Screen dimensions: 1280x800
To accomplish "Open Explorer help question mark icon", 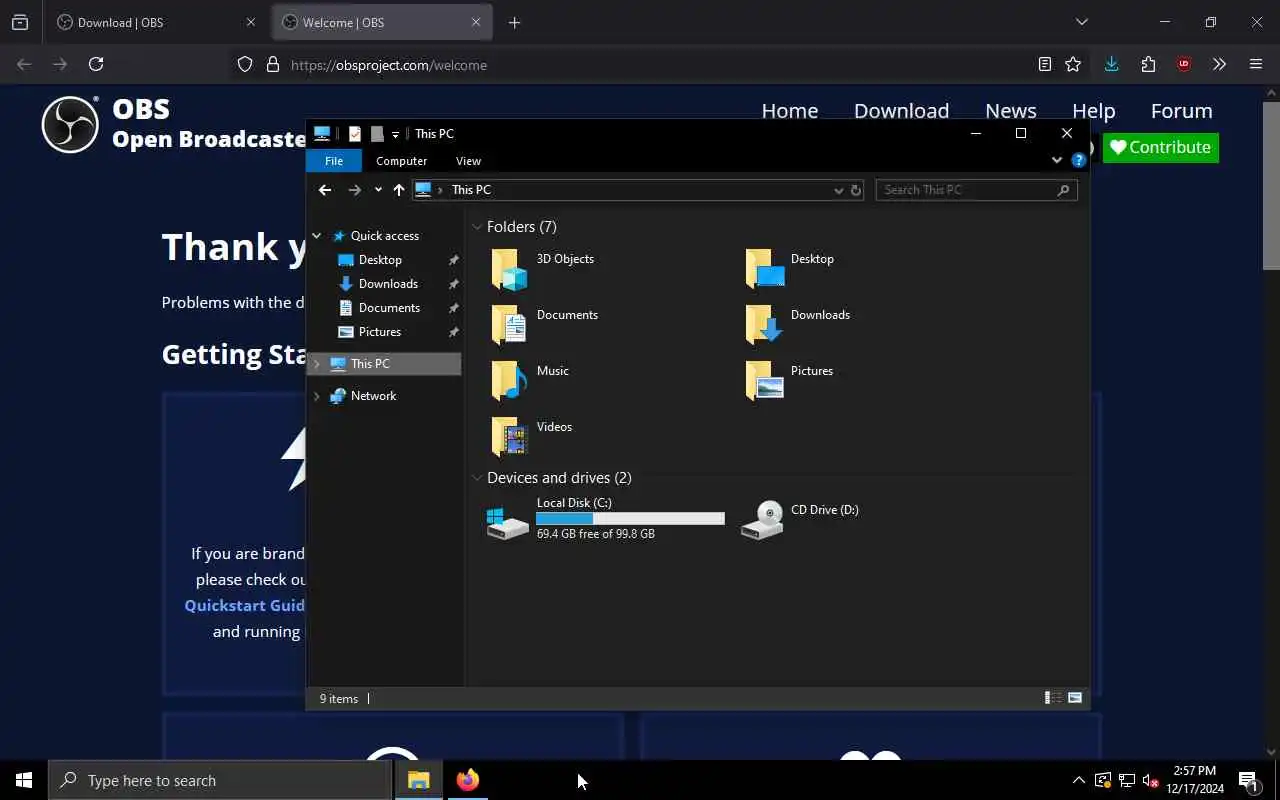I will coord(1078,160).
